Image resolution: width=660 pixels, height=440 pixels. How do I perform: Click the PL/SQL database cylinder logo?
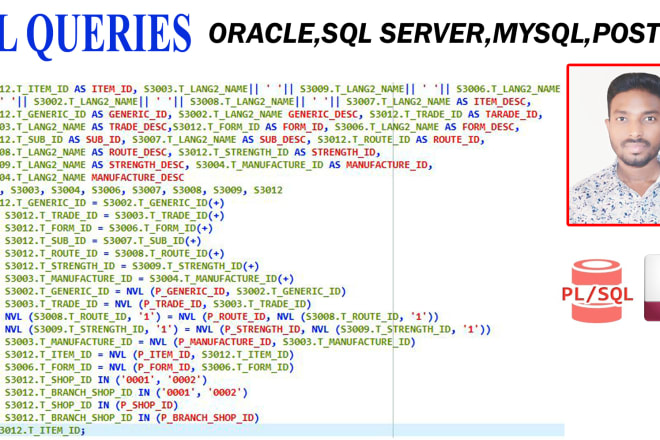tap(597, 291)
